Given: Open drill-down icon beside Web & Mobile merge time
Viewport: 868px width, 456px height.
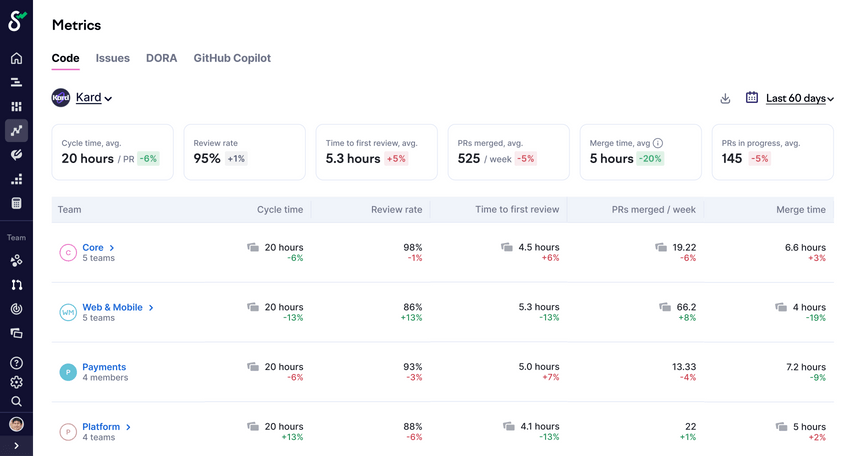Looking at the screenshot, I should pos(781,307).
